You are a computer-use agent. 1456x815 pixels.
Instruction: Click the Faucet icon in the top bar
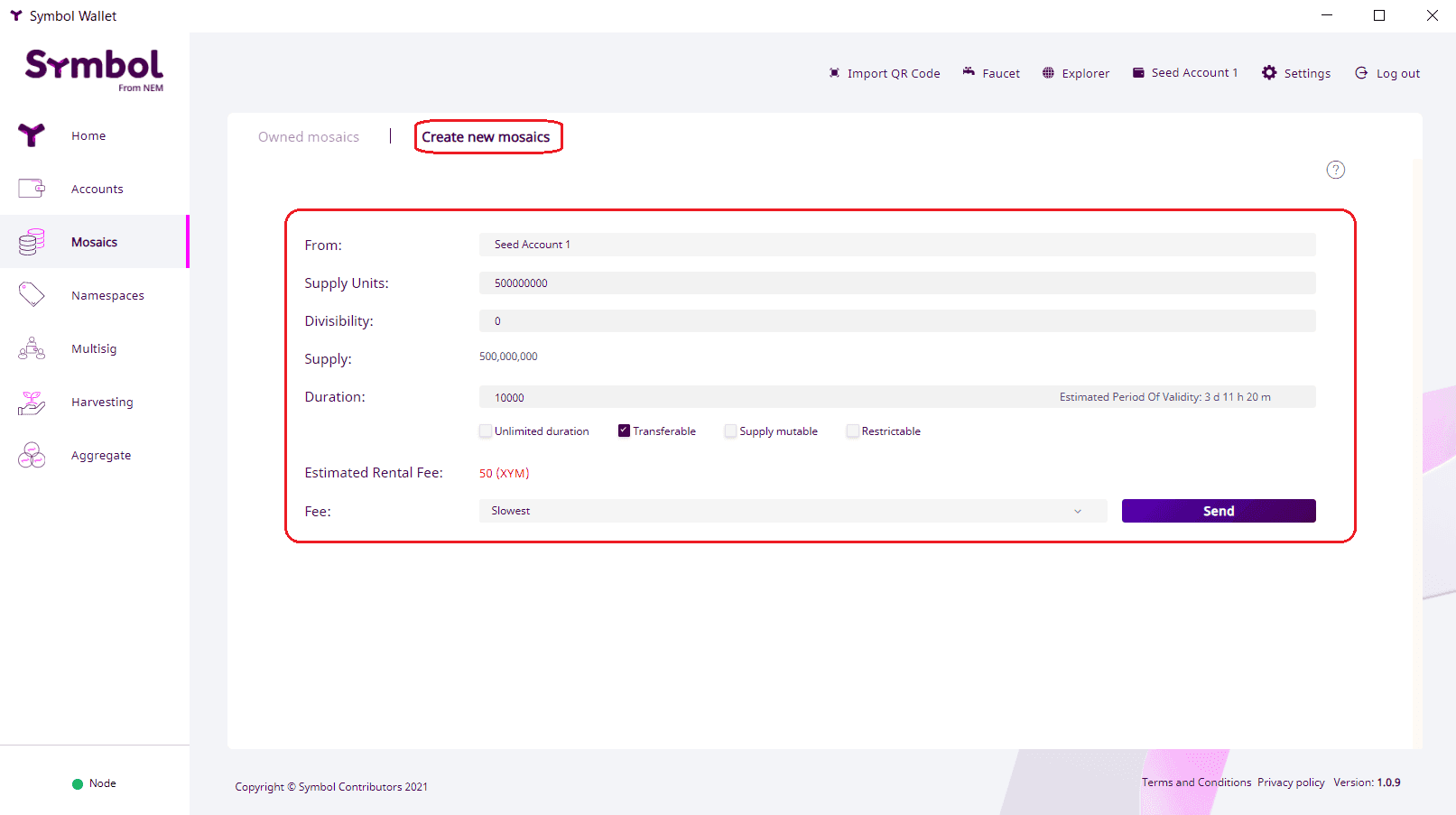pos(969,72)
